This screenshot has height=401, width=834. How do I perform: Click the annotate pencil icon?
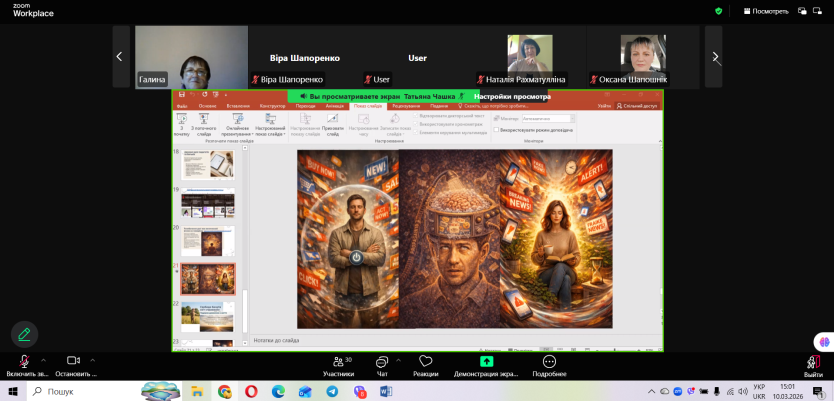(24, 334)
